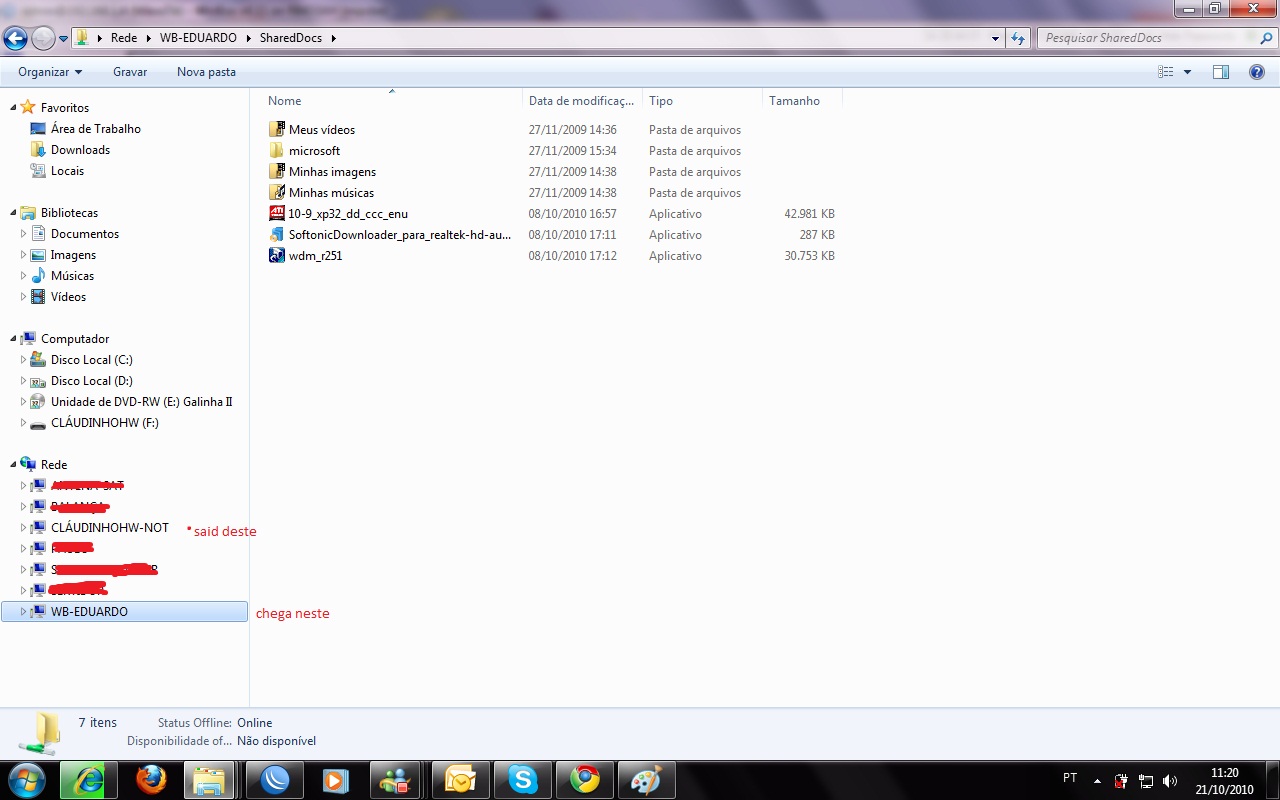Screen dimensions: 1280x800
Task: Select Rede in the address breadcrumb
Action: click(x=124, y=38)
